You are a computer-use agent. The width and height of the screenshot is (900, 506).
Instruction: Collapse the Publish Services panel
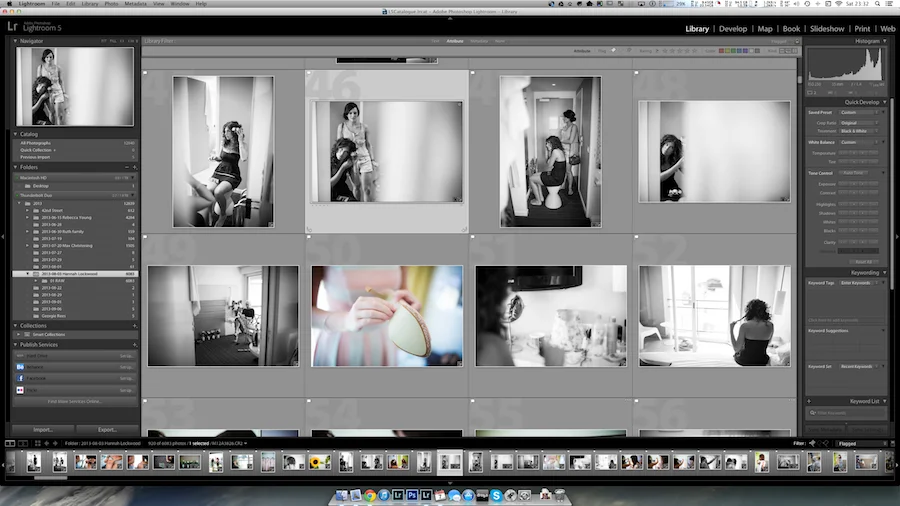click(15, 344)
